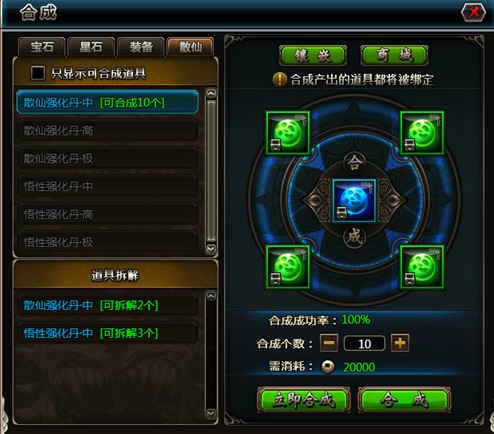Click the synthesis list scrollbar track

pyautogui.click(x=211, y=171)
